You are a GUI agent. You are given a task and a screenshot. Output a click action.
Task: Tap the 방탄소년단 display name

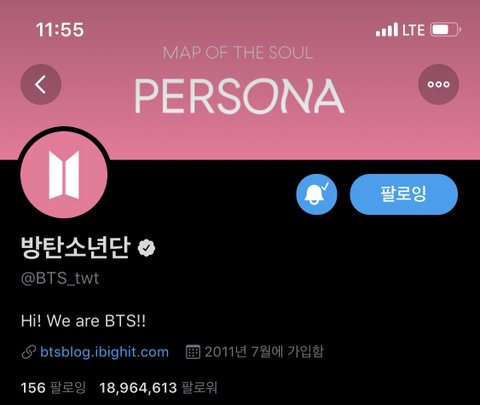75,247
